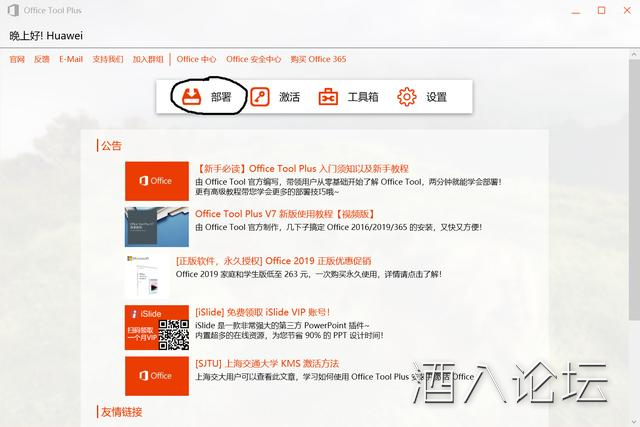Open the 官网 link
The image size is (640, 427).
pos(17,59)
